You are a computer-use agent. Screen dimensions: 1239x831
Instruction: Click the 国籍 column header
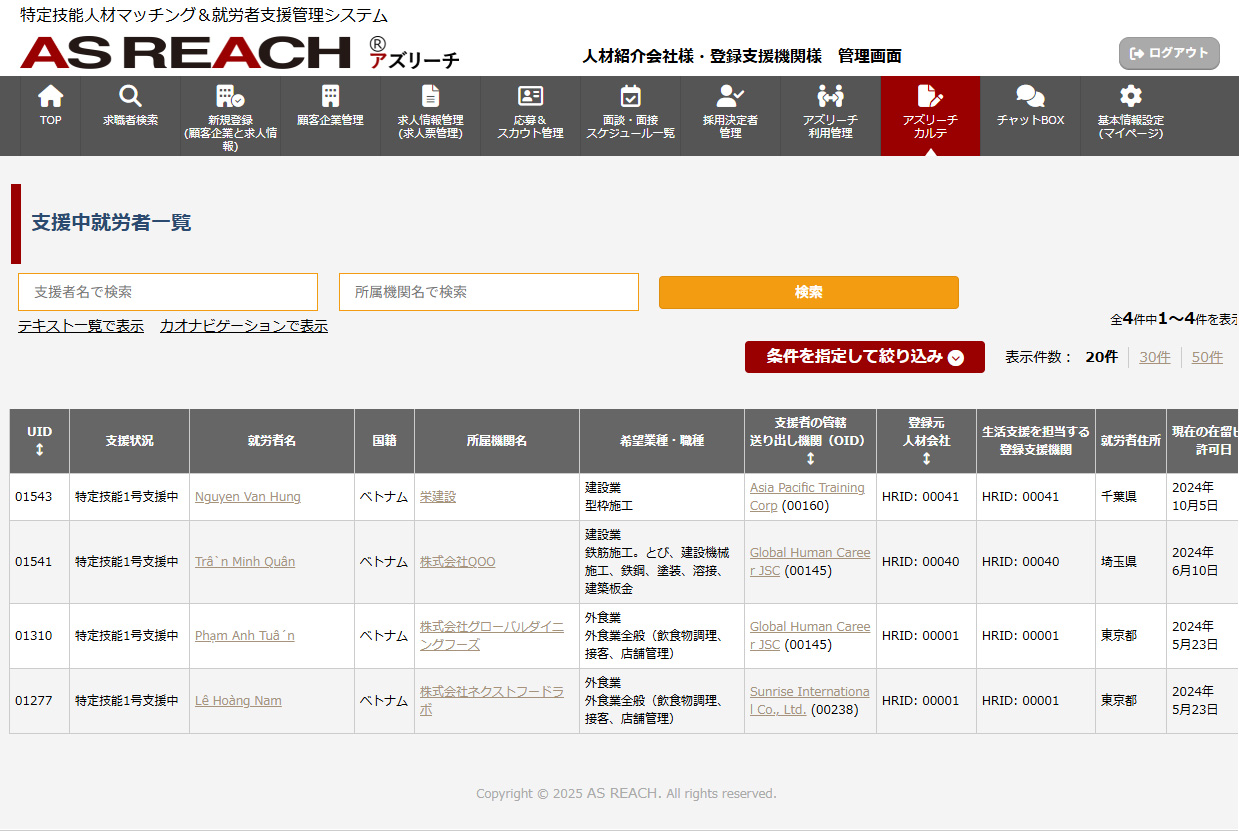pos(385,441)
